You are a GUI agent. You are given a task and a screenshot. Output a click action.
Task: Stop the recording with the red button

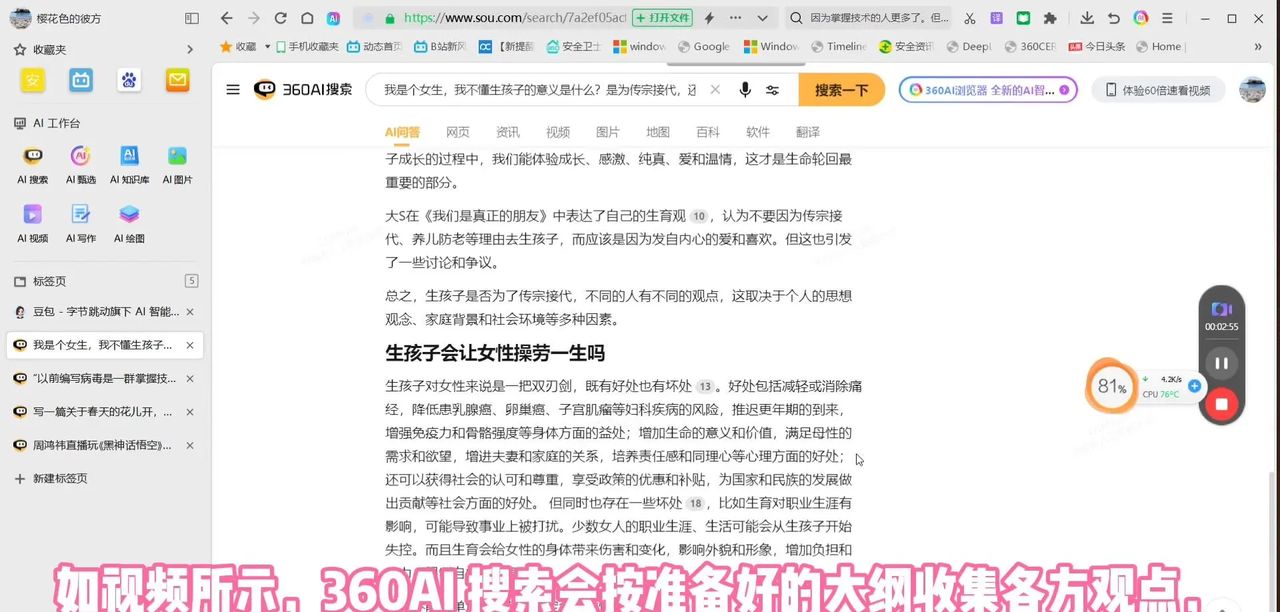tap(1221, 403)
